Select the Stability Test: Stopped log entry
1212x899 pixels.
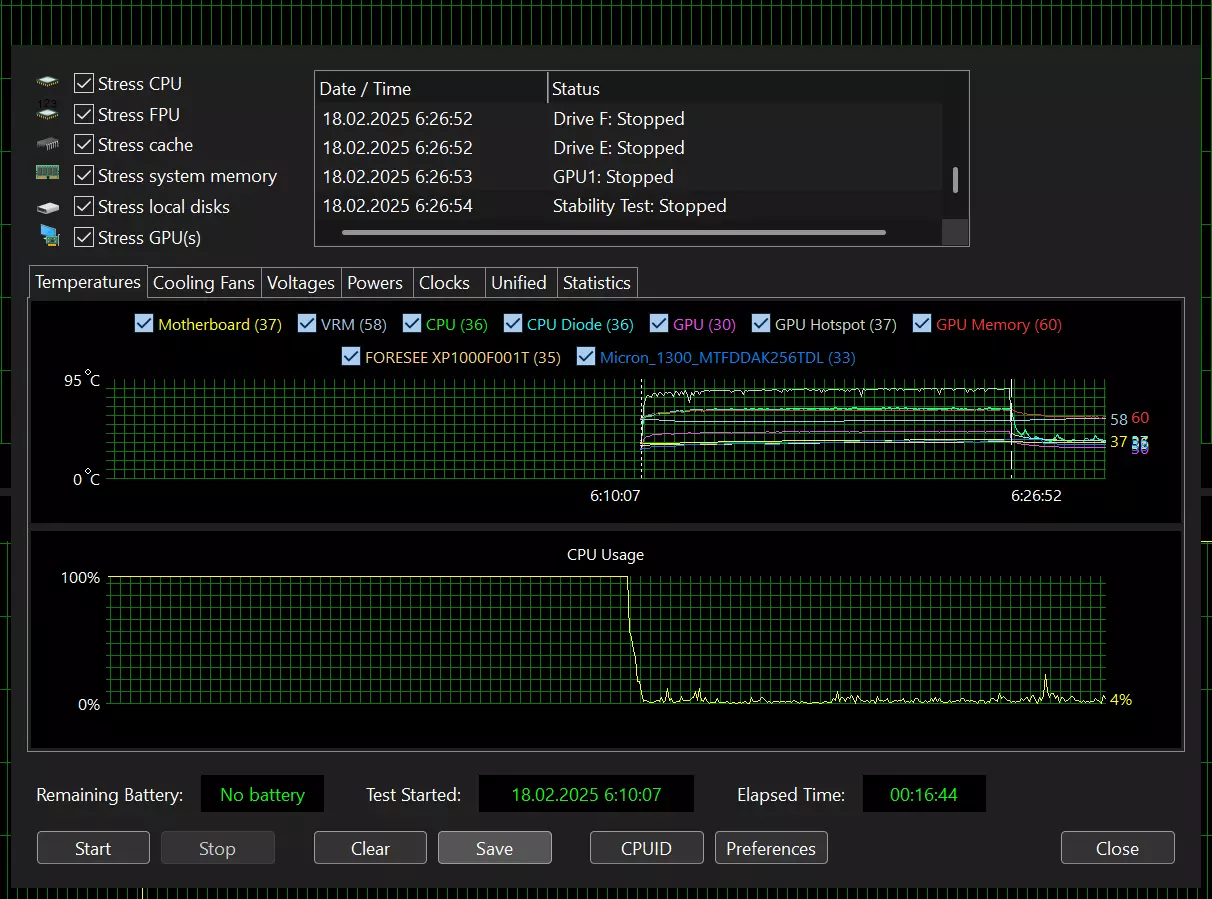629,206
